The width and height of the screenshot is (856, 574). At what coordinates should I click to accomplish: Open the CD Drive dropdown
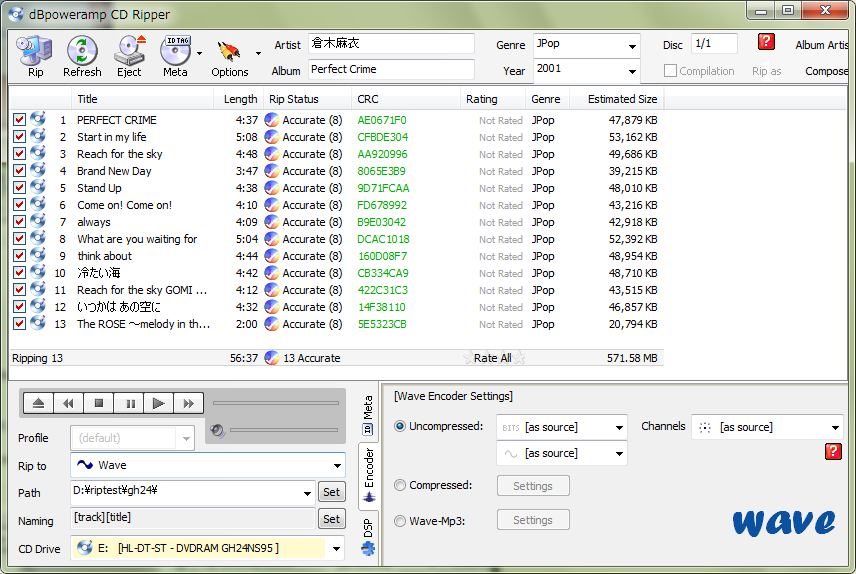[x=337, y=548]
